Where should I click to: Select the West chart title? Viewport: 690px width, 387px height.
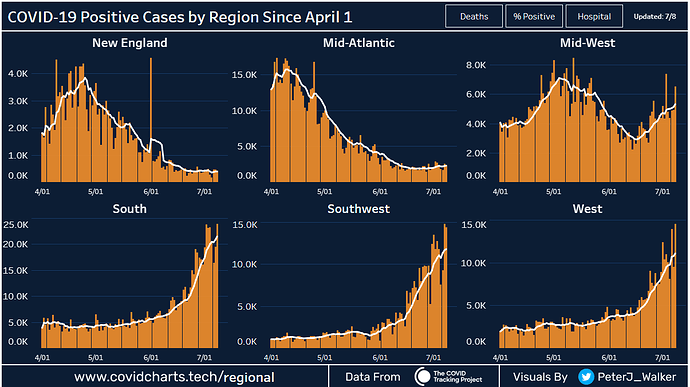point(587,209)
